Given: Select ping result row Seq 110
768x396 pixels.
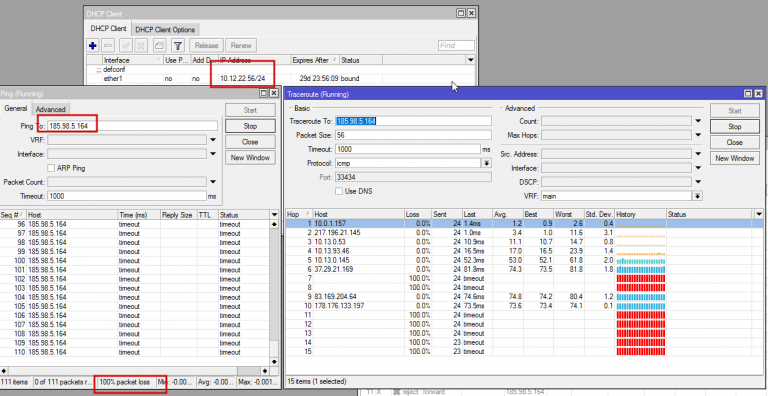Looking at the screenshot, I should (x=135, y=352).
